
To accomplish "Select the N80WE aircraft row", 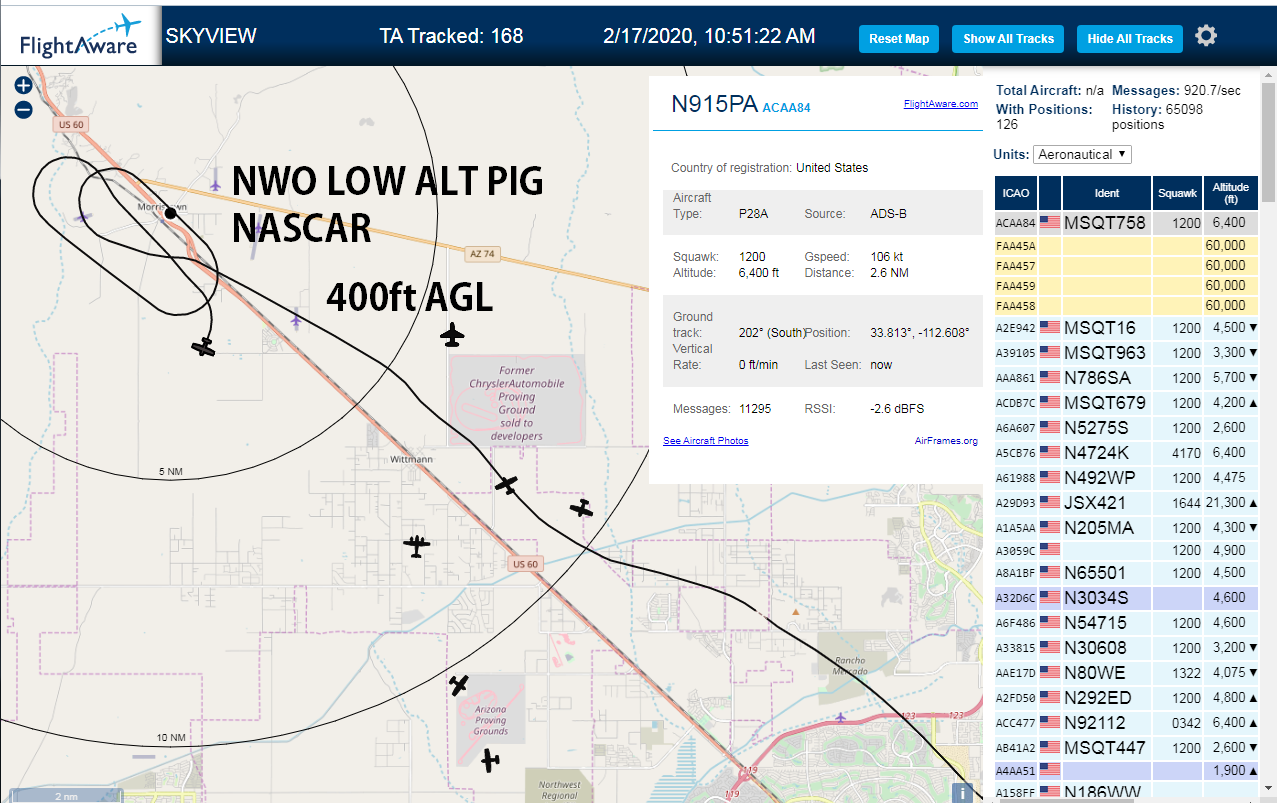I will click(x=1127, y=673).
